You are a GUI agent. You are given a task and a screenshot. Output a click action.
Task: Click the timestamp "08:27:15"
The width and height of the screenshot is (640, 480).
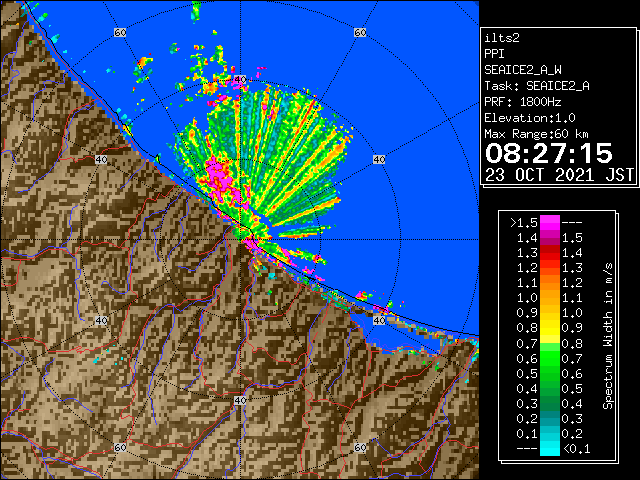click(x=549, y=153)
